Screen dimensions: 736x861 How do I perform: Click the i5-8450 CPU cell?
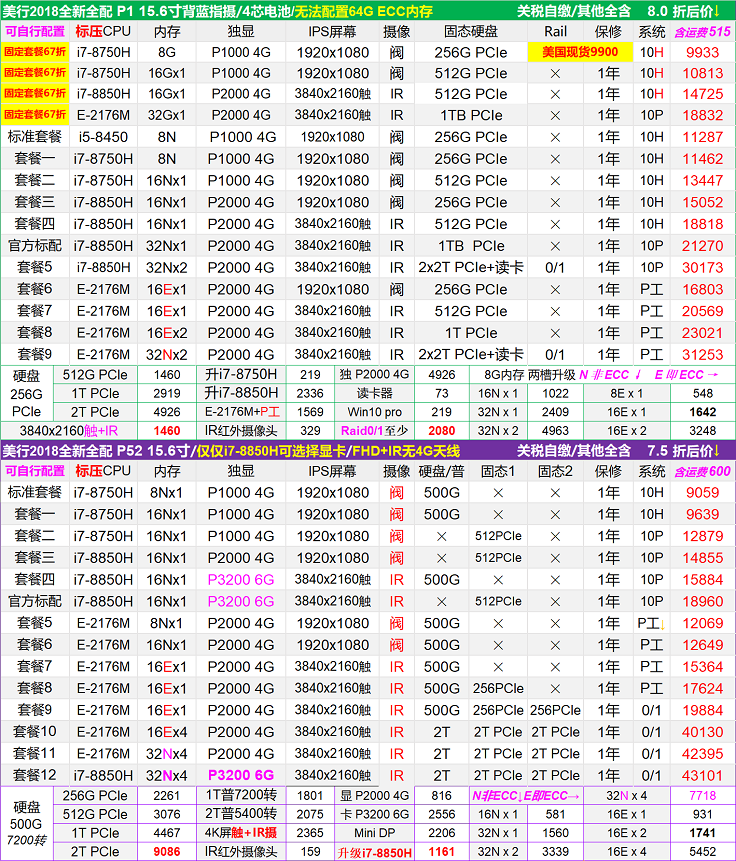[102, 137]
